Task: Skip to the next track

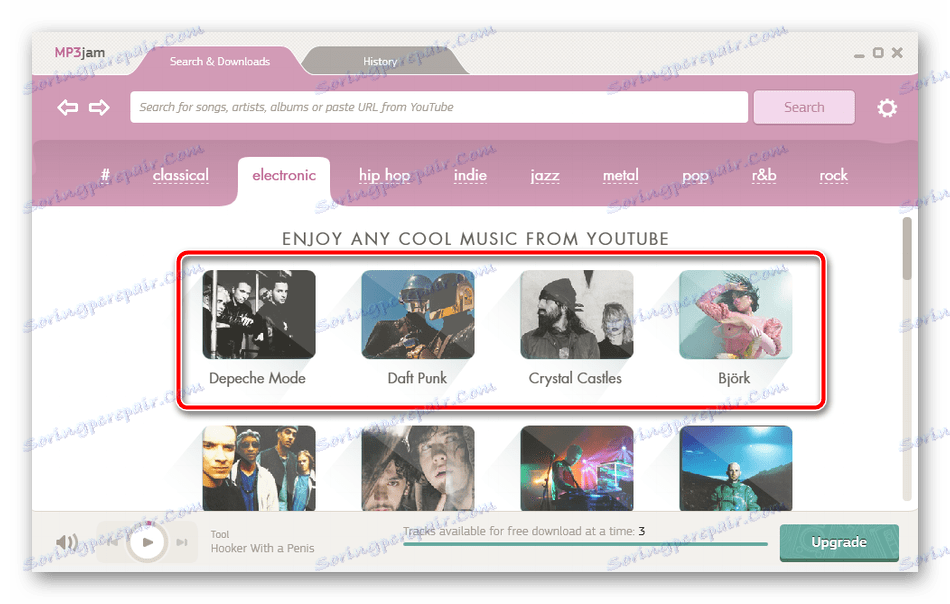Action: coord(182,542)
